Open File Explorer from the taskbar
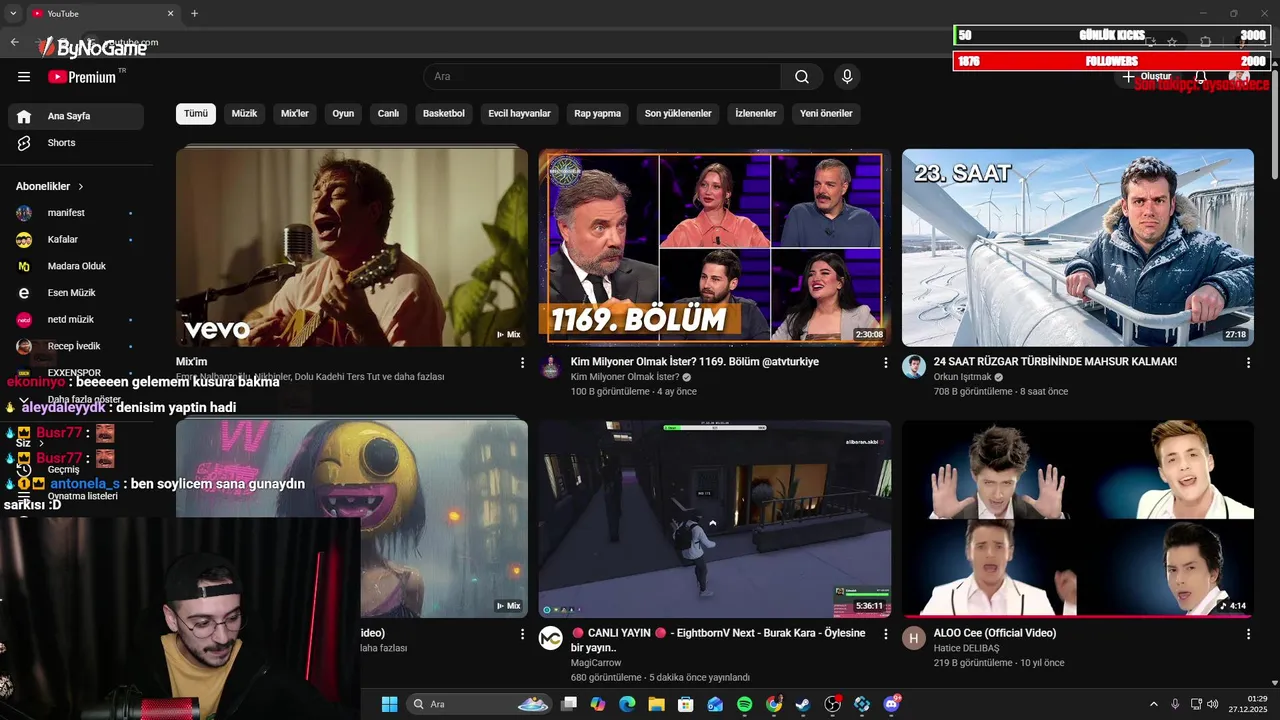The height and width of the screenshot is (720, 1280). pyautogui.click(x=657, y=704)
